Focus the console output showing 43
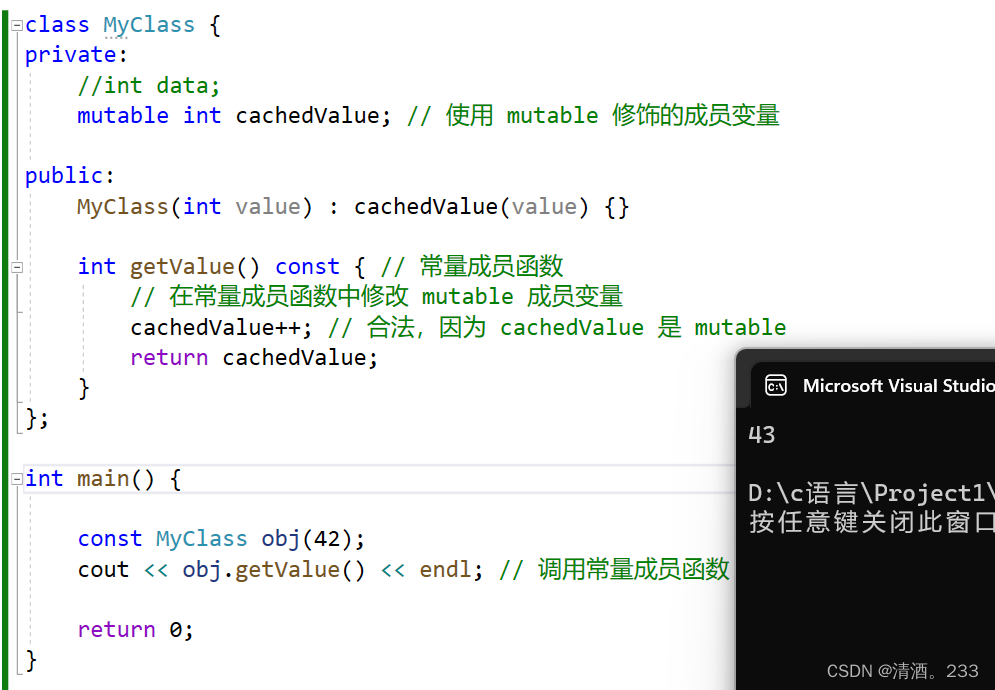Viewport: 995px width, 690px height. click(761, 434)
